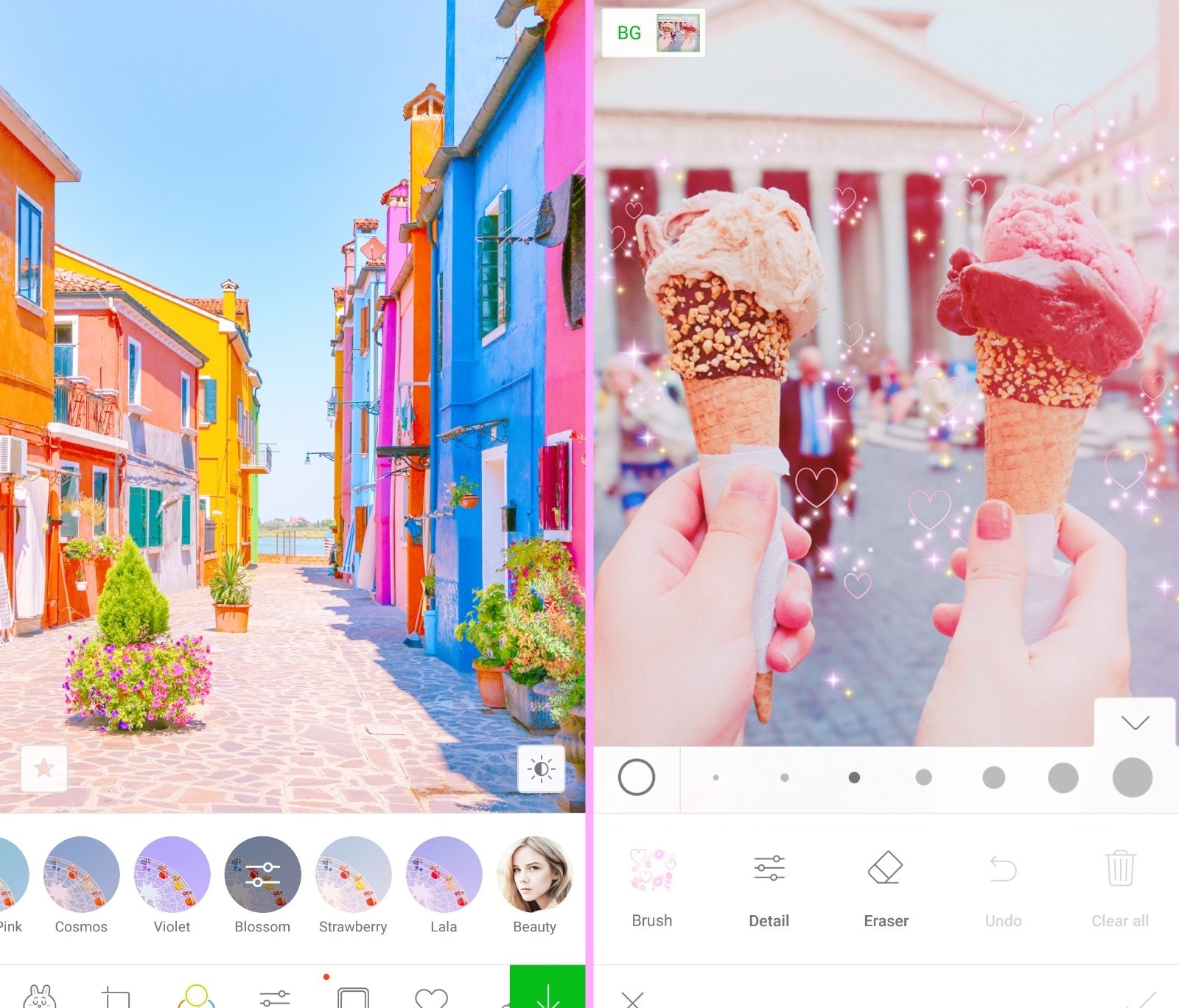This screenshot has width=1179, height=1008.
Task: Choose the Strawberry filter
Action: tap(353, 875)
